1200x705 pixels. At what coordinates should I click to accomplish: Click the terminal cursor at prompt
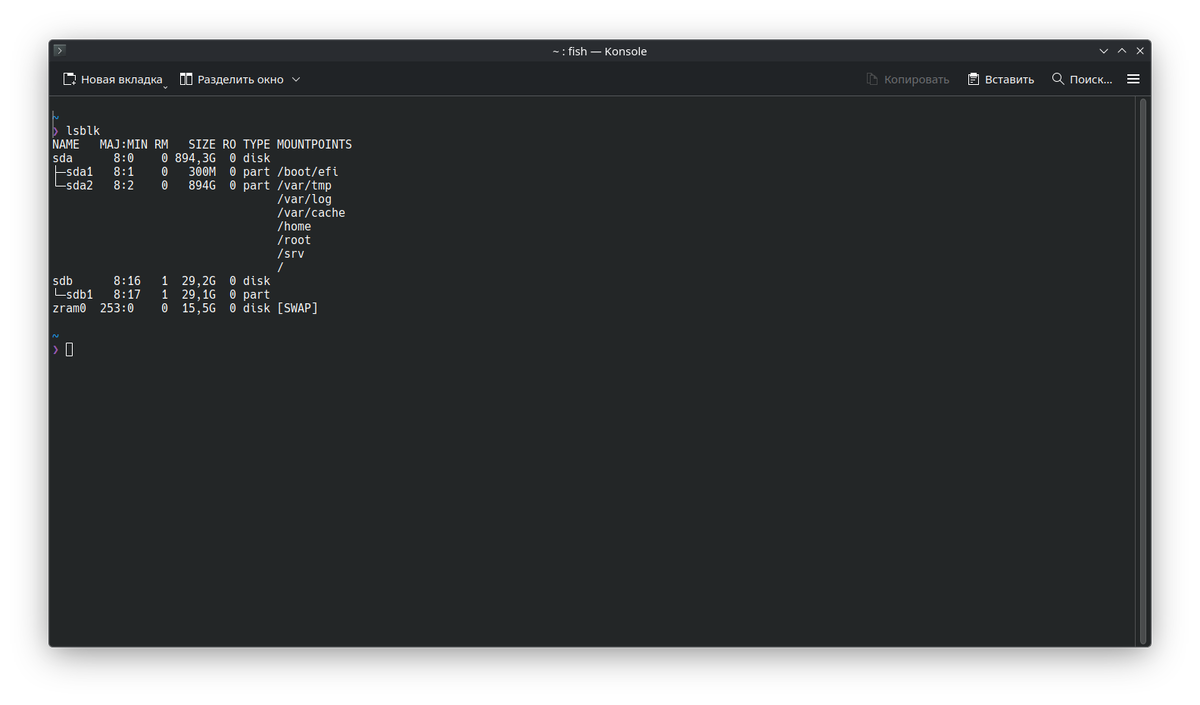tap(69, 349)
